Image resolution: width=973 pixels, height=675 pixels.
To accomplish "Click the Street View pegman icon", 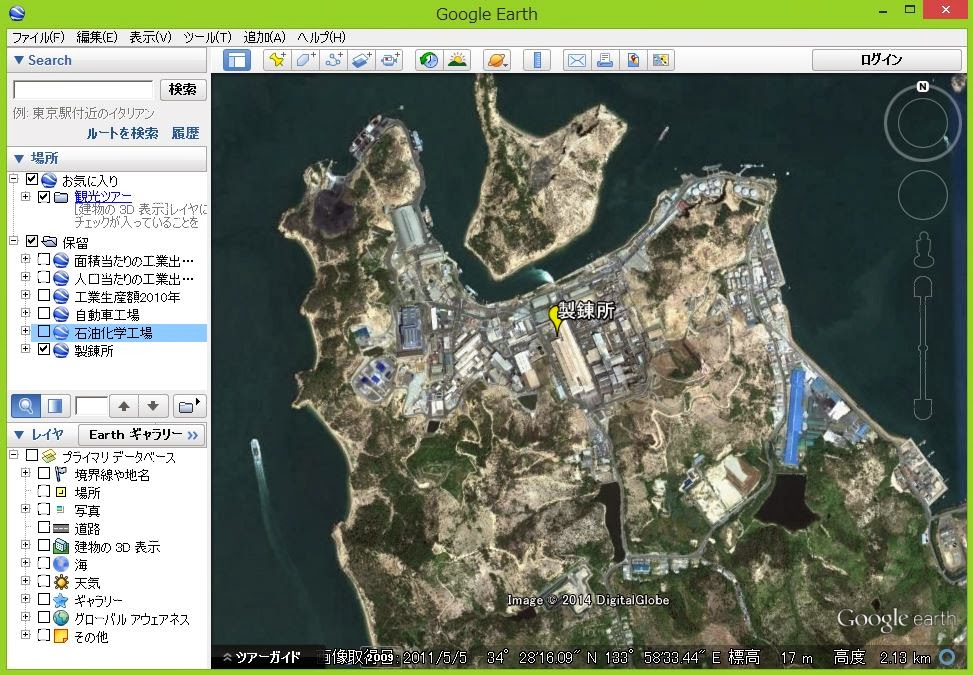I will point(923,249).
